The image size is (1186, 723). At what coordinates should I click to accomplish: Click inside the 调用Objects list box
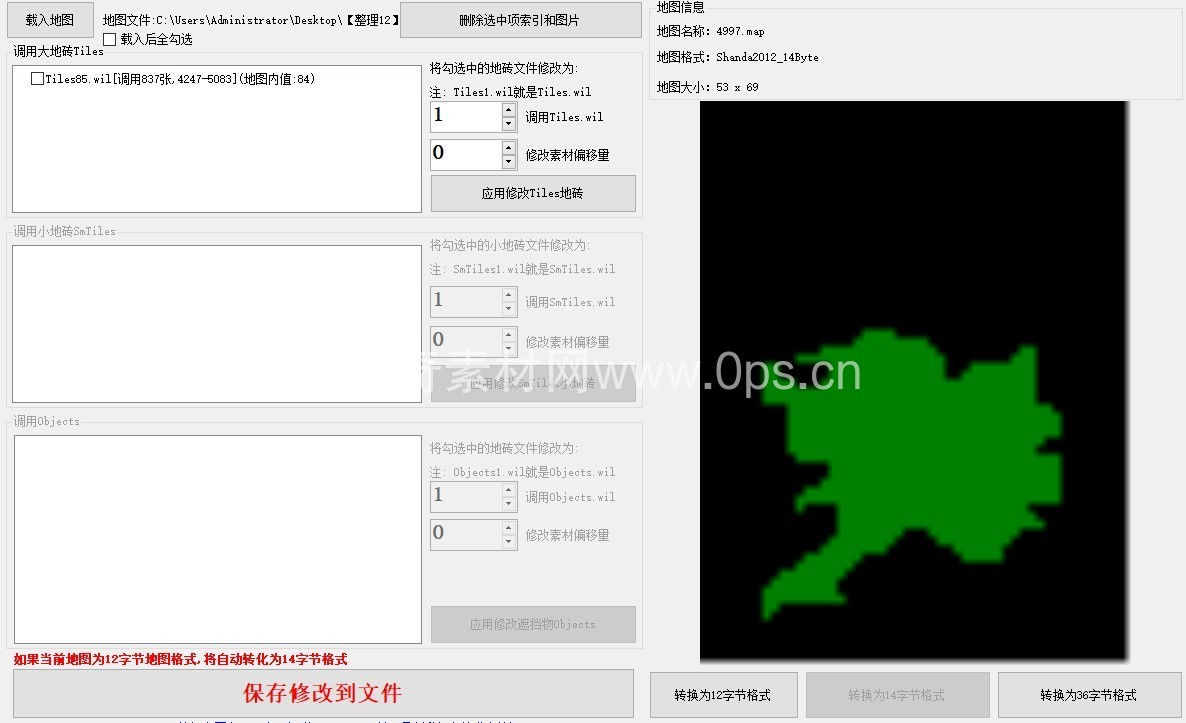(x=216, y=539)
